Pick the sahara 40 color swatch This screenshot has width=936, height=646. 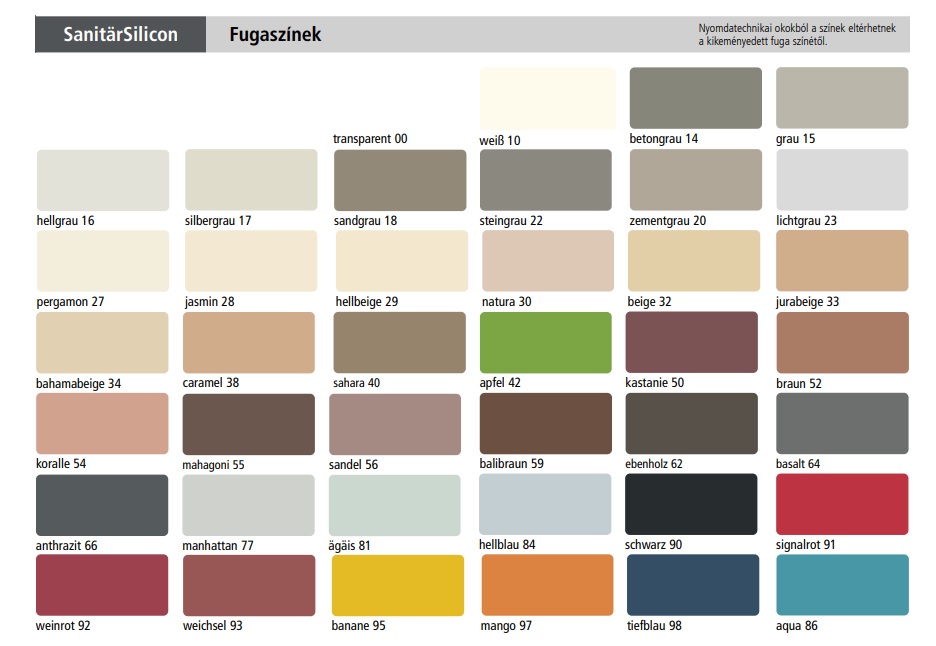click(399, 343)
